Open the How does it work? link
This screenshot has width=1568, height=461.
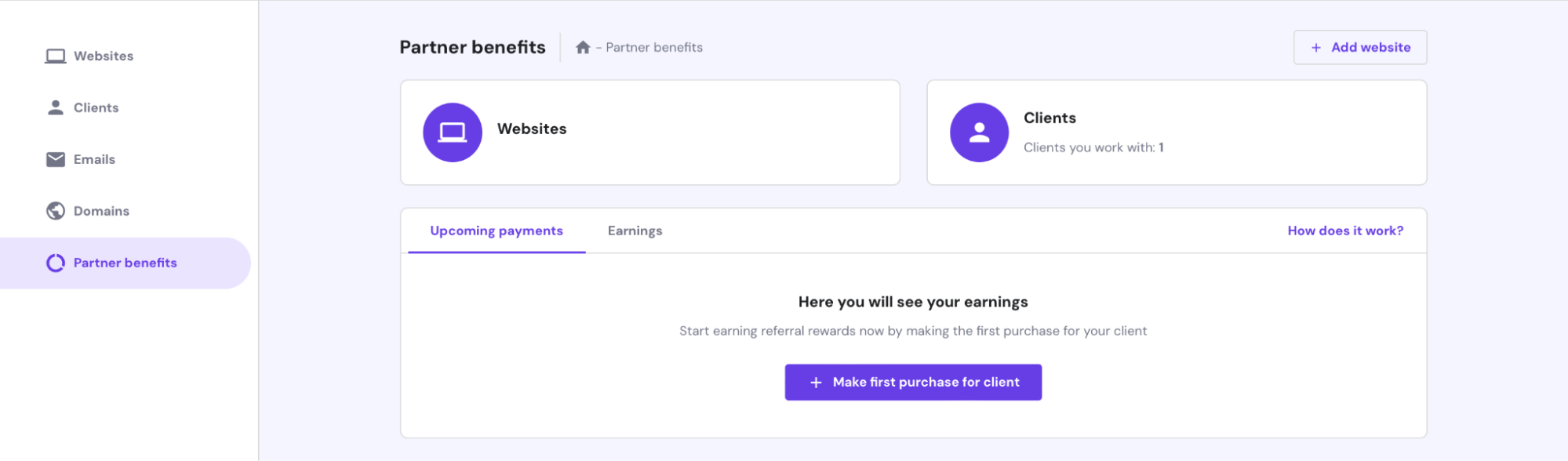tap(1345, 230)
